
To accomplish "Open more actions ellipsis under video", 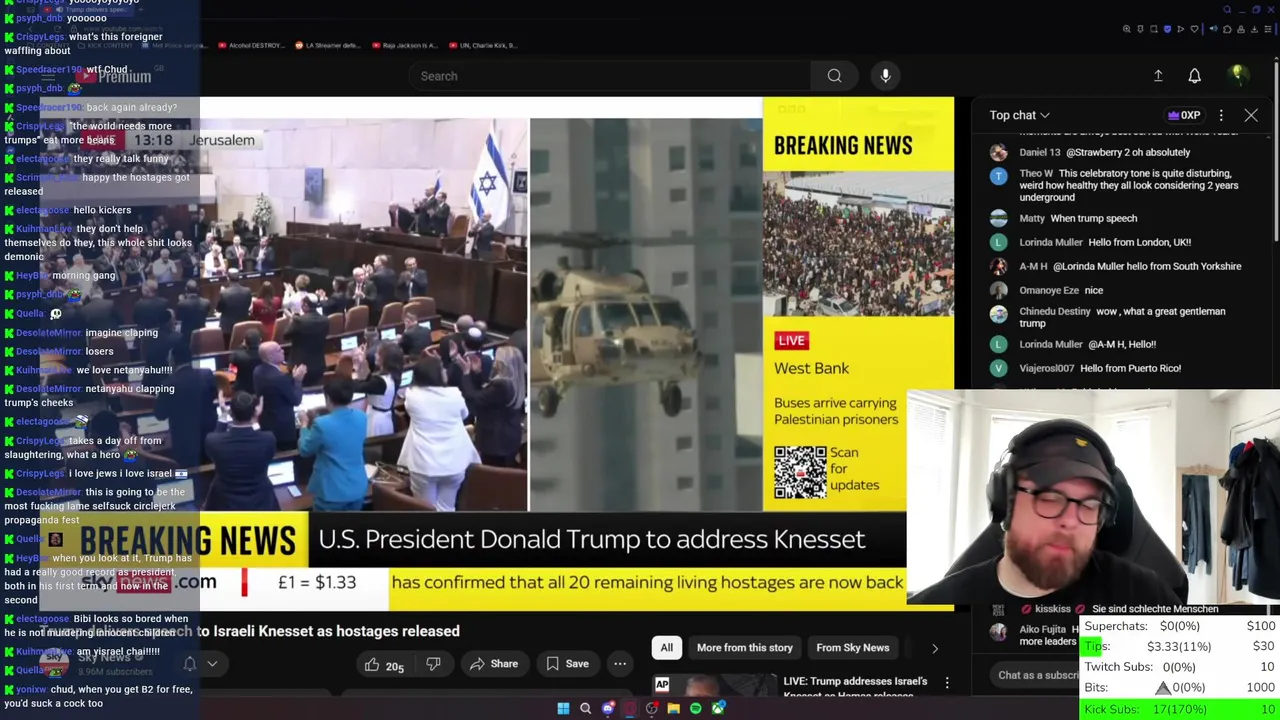I will (x=620, y=664).
